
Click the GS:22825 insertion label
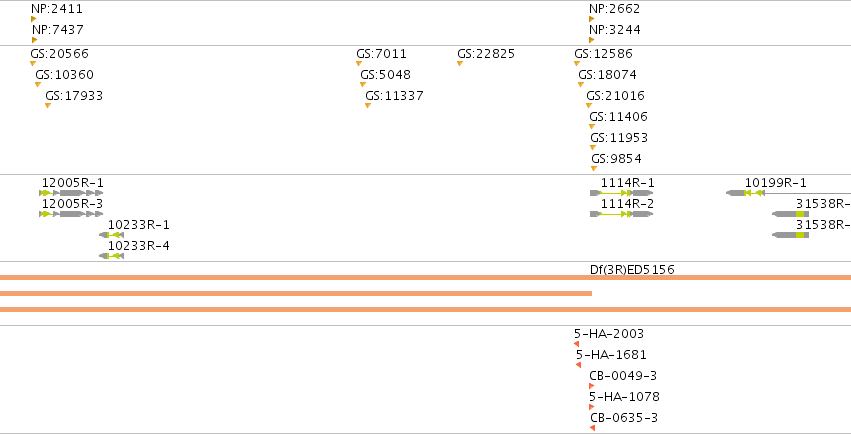pyautogui.click(x=486, y=54)
